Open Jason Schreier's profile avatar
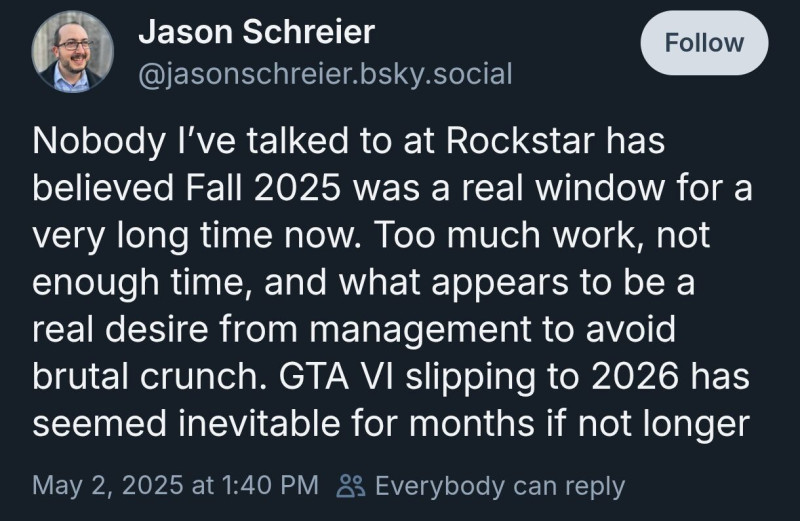 (x=72, y=52)
